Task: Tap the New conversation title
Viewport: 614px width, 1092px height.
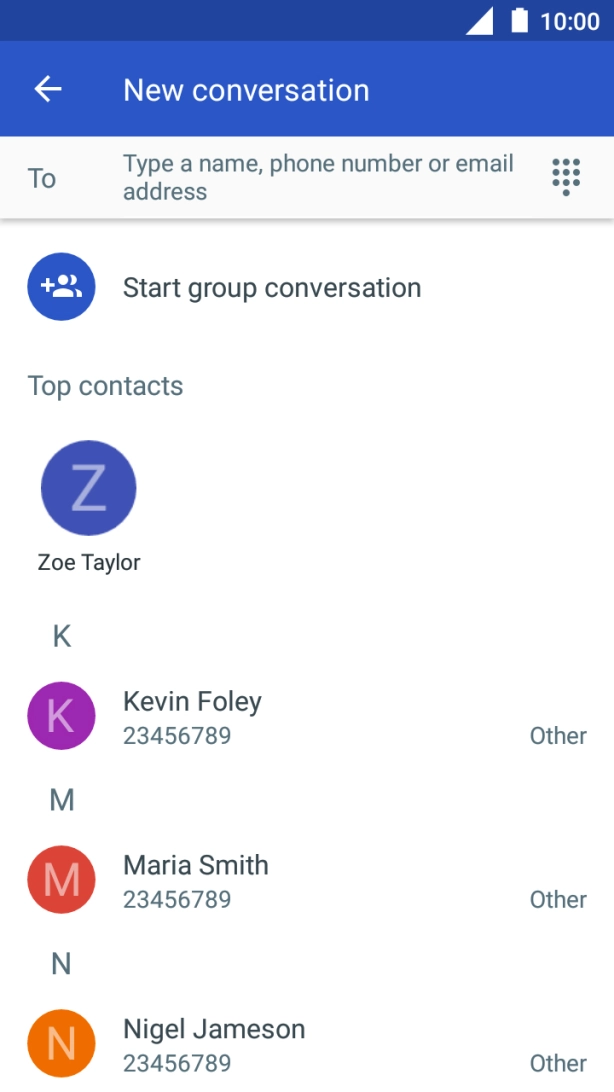Action: (x=246, y=90)
